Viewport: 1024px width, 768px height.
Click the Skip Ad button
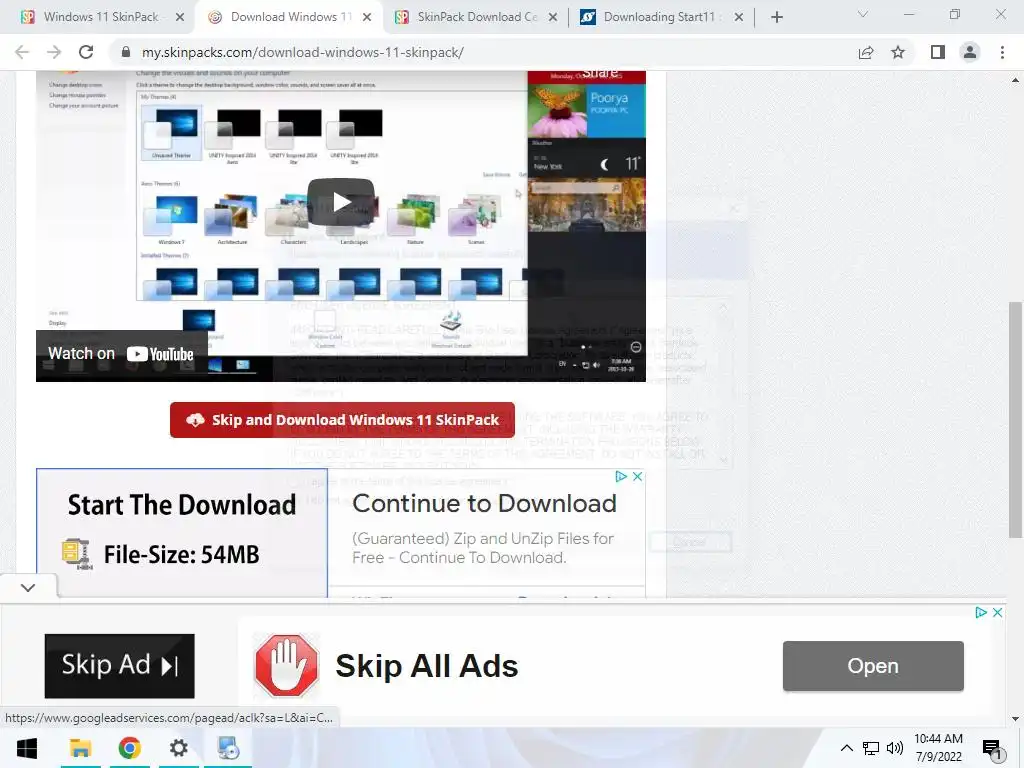pos(120,665)
